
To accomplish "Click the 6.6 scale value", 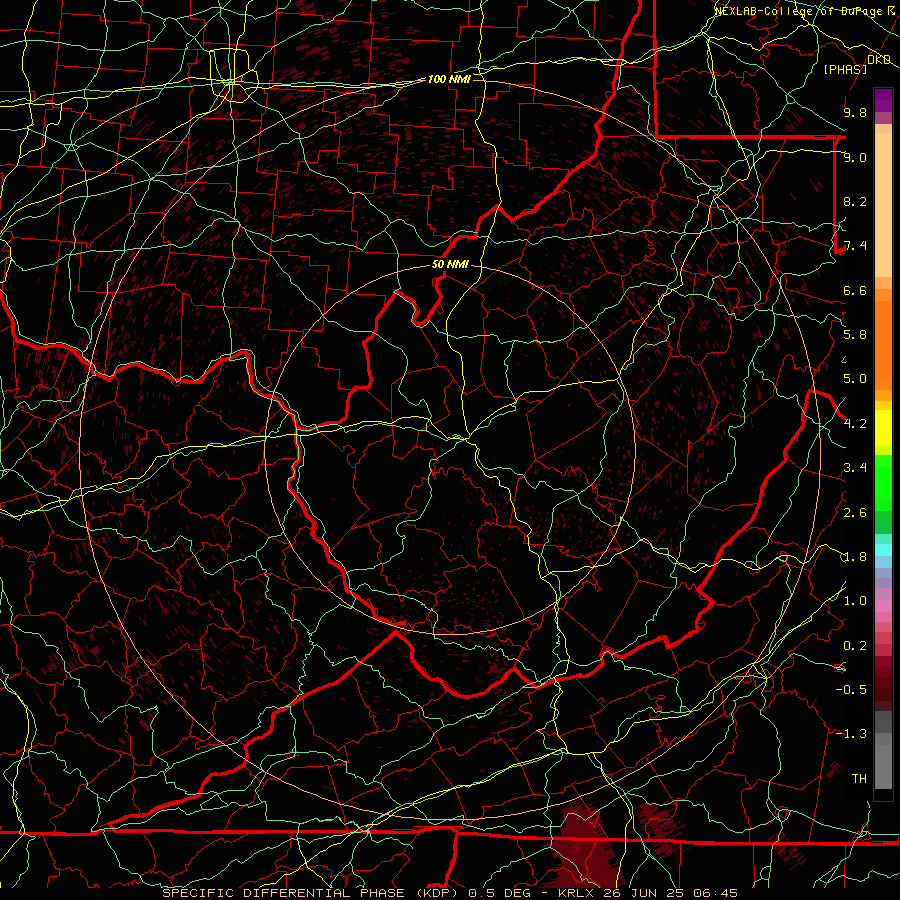I will 855,290.
